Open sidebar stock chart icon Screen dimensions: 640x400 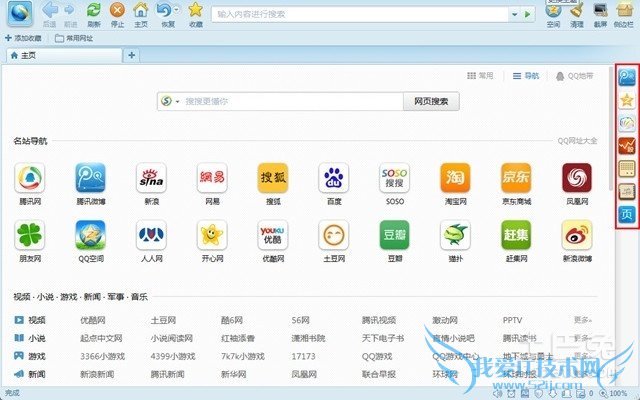pyautogui.click(x=627, y=145)
